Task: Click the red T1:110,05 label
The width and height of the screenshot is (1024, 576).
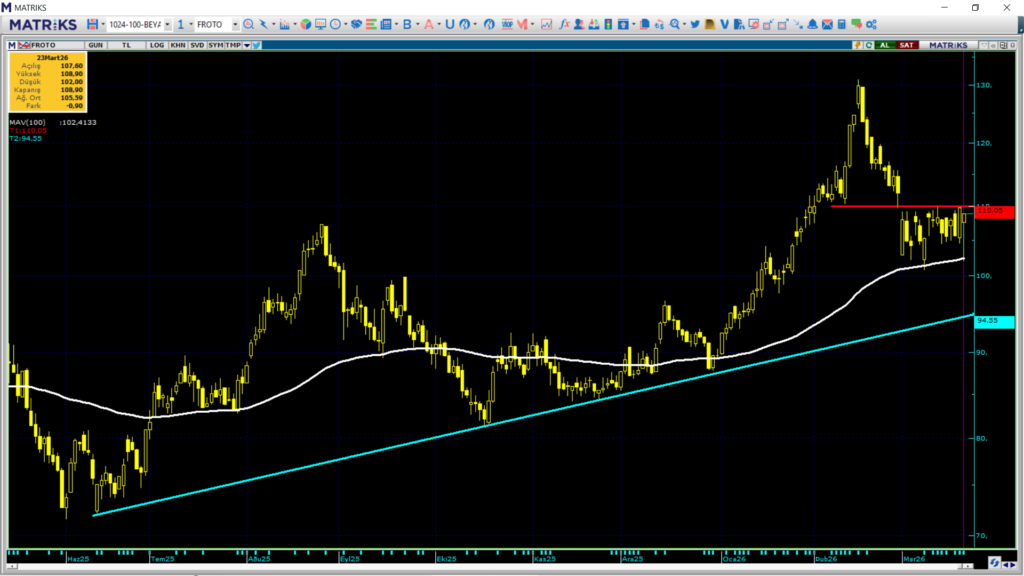Action: click(28, 131)
